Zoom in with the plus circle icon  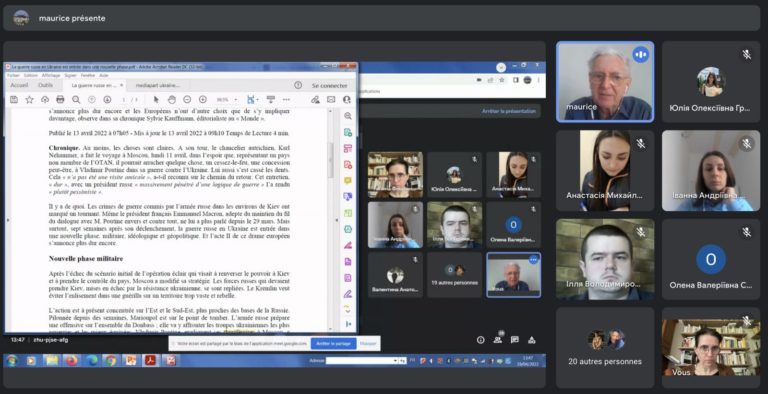203,99
